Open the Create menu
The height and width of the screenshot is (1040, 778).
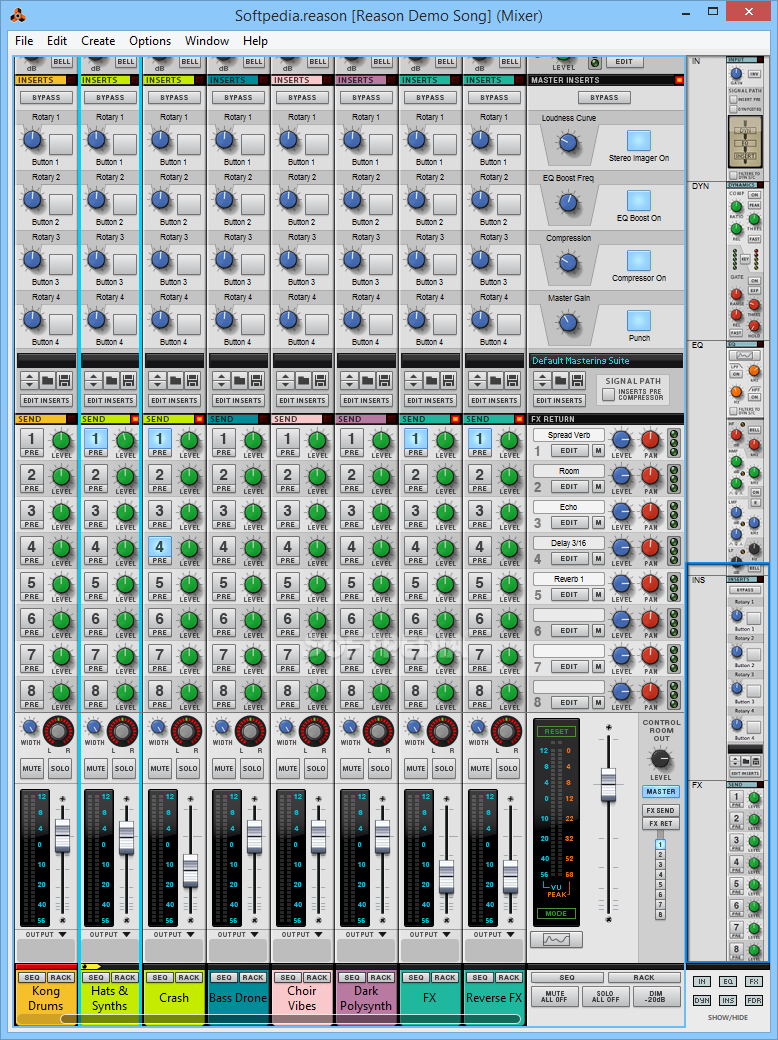[x=98, y=40]
